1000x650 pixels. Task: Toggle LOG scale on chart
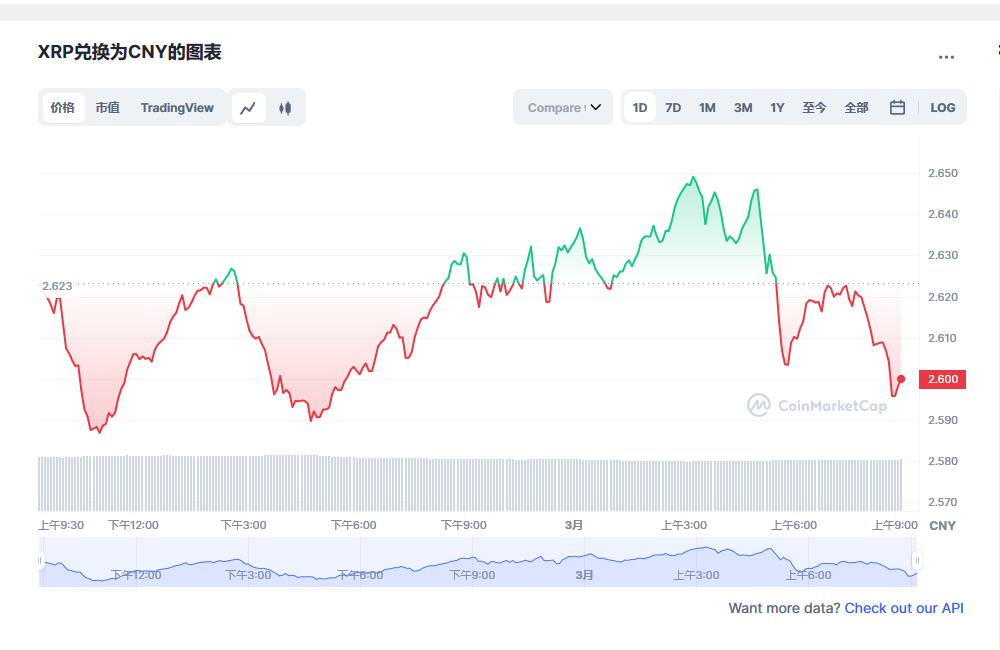[942, 107]
